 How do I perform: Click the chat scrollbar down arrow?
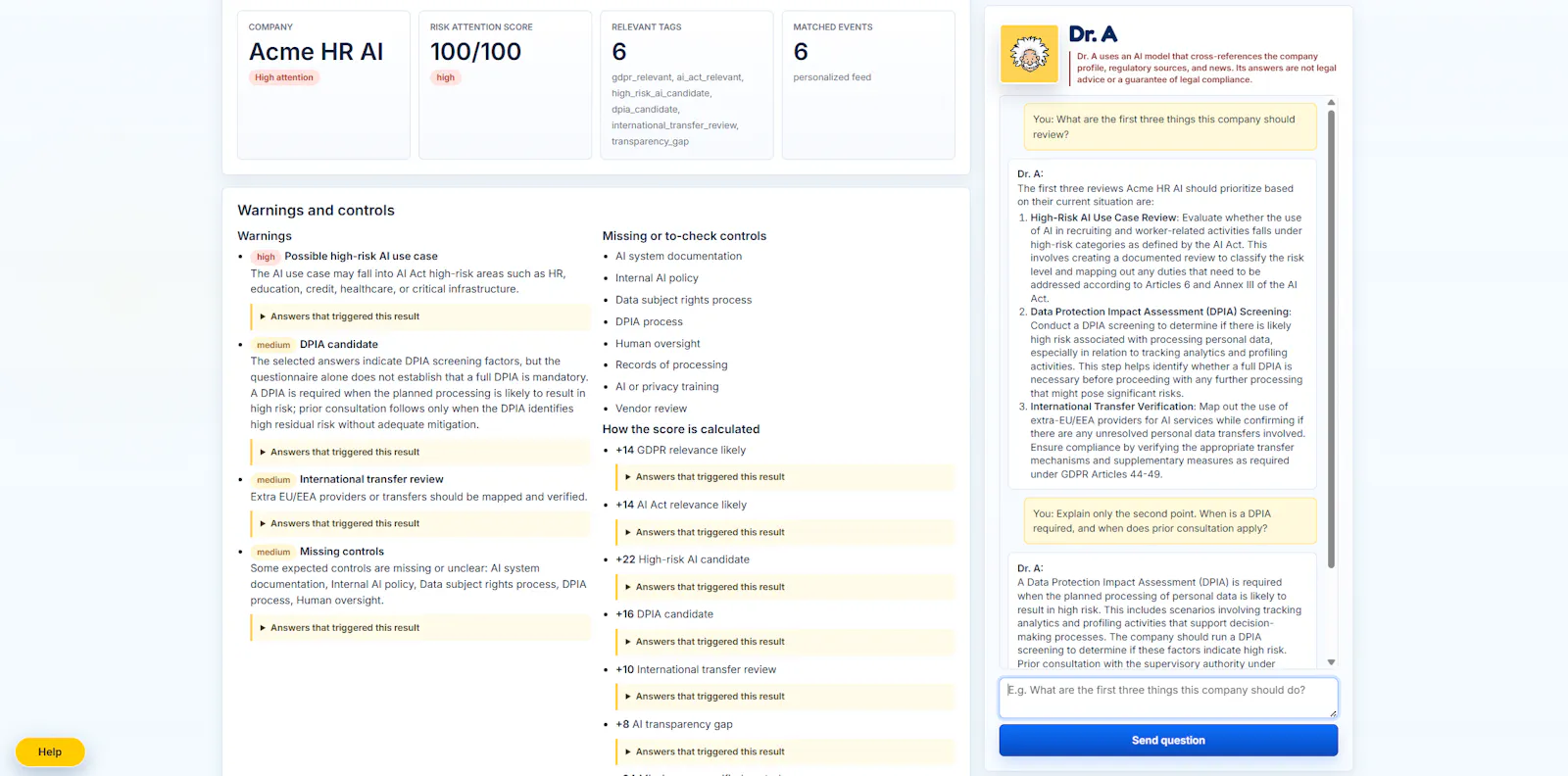(1331, 662)
